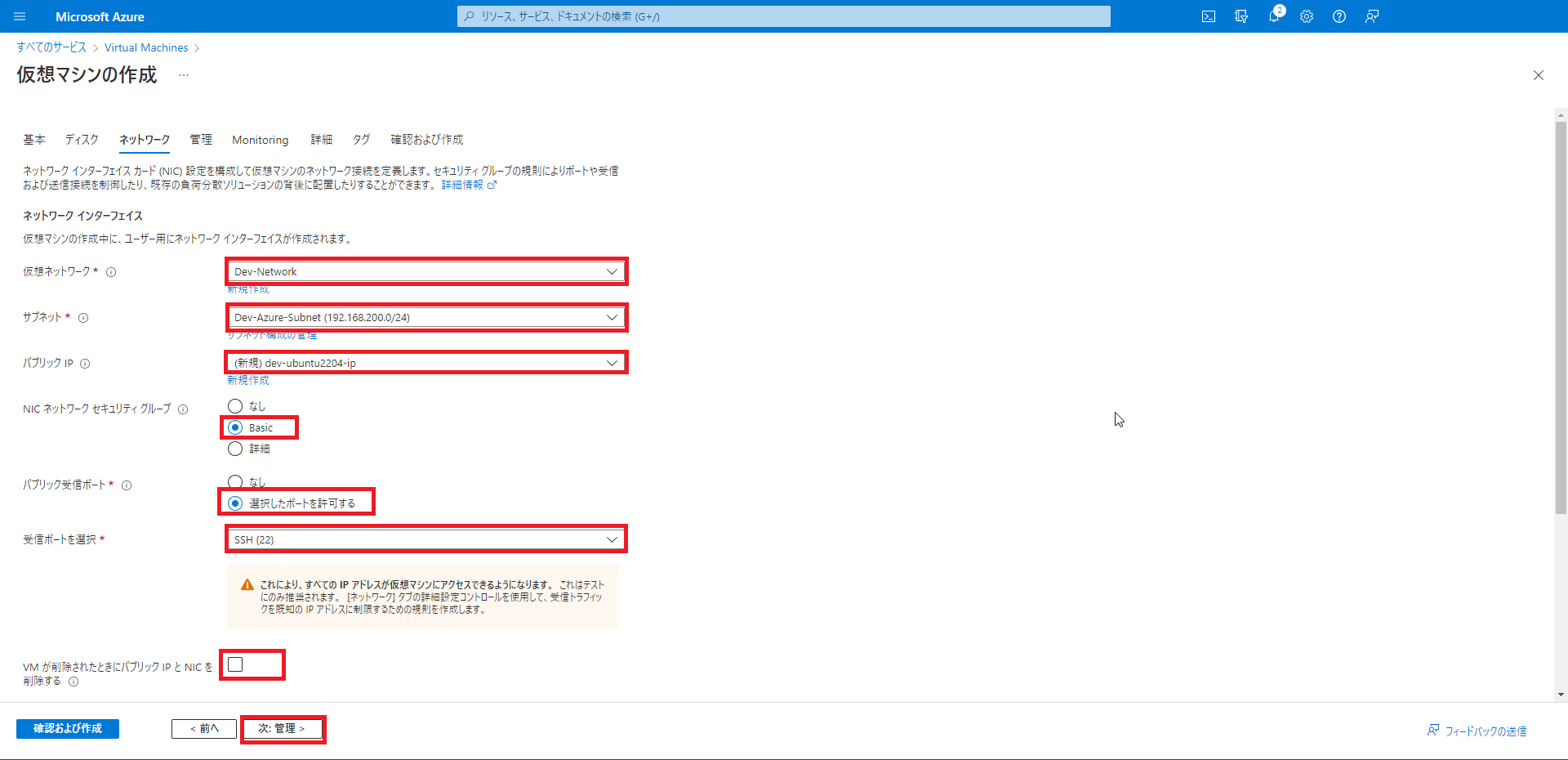
Task: Open the hamburger portal menu
Action: click(x=20, y=16)
